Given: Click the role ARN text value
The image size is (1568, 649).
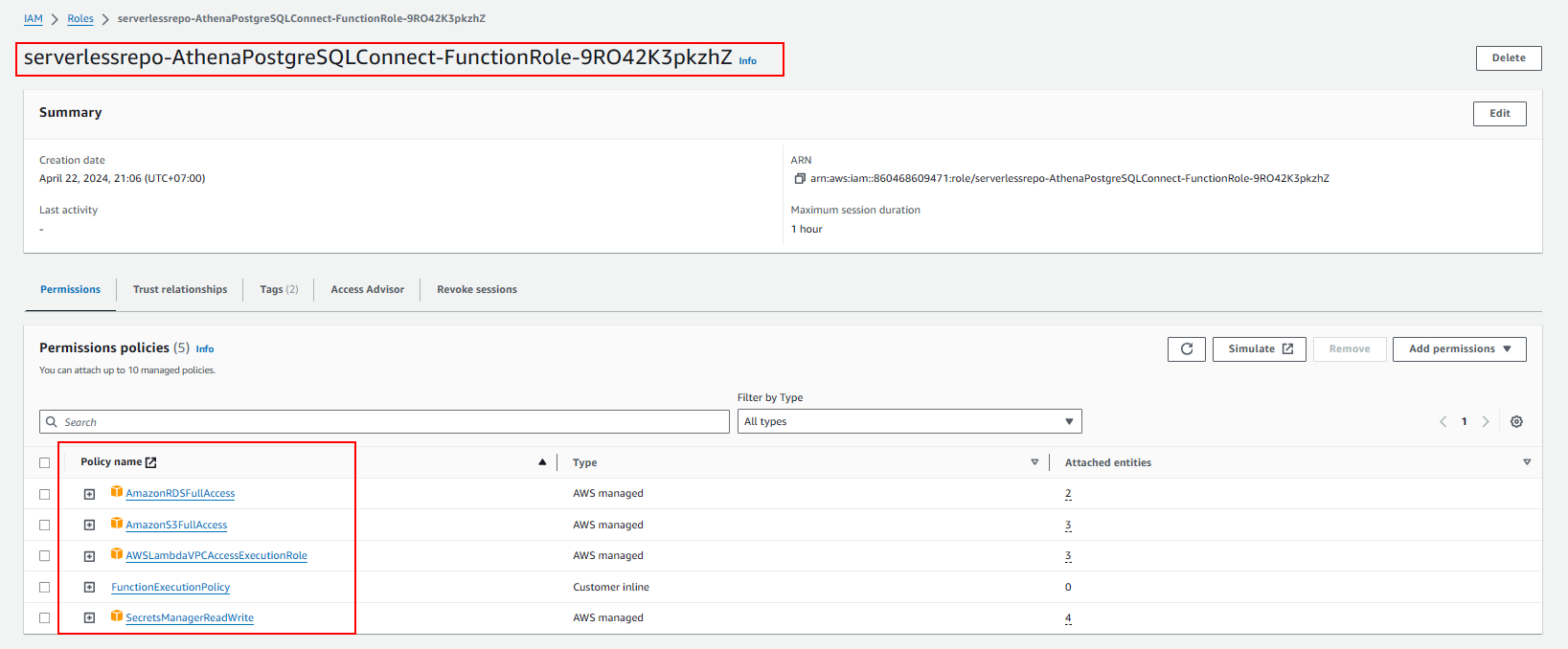Looking at the screenshot, I should click(x=1069, y=179).
